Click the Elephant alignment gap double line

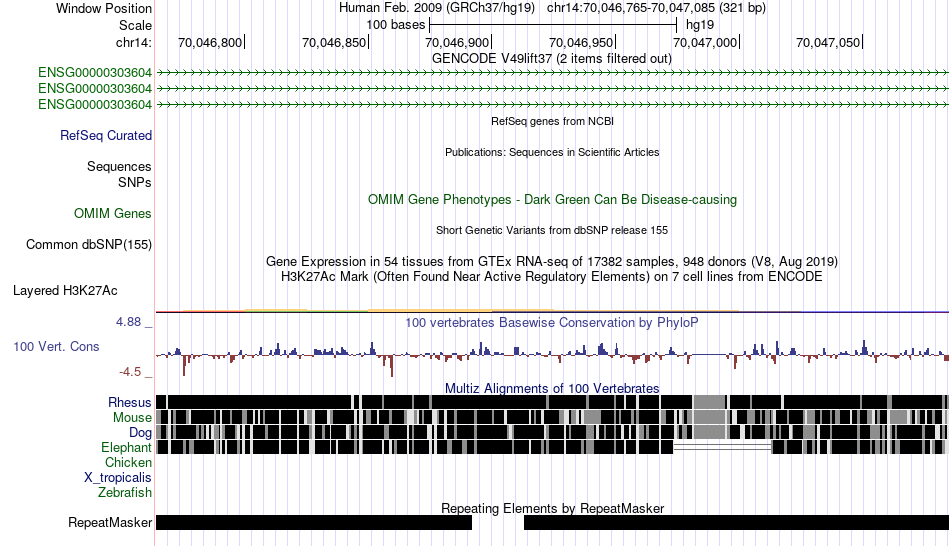pos(722,447)
